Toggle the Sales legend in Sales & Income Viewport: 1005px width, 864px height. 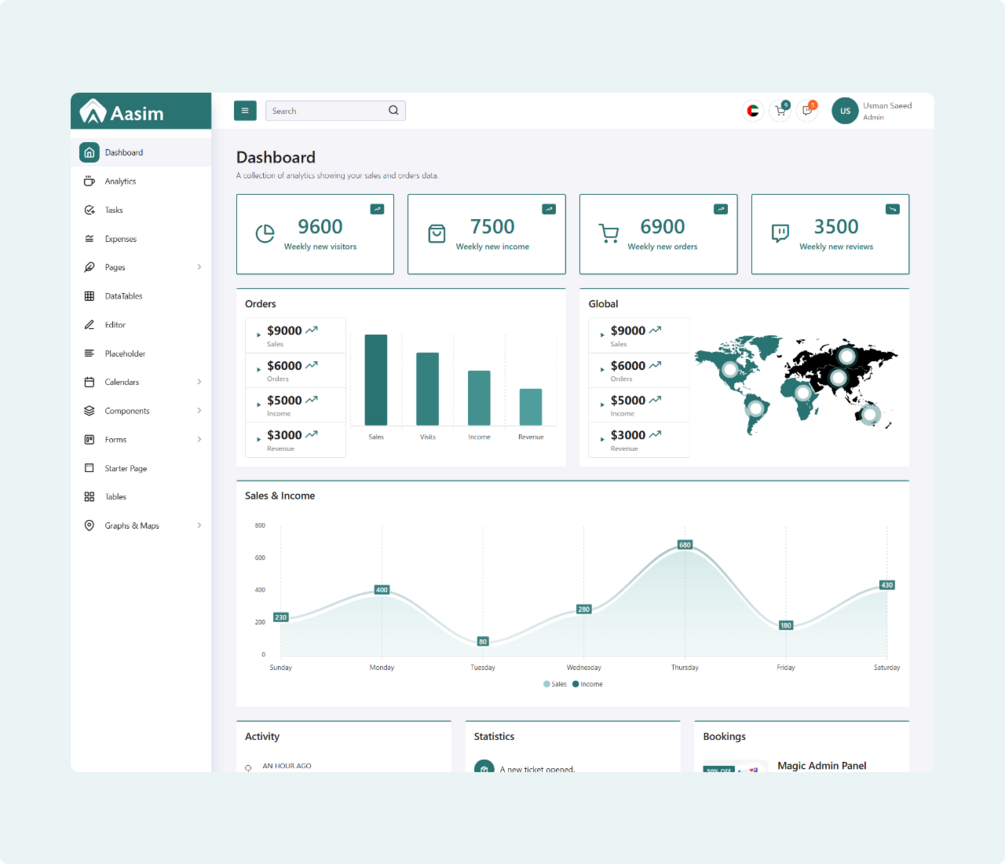[x=555, y=684]
